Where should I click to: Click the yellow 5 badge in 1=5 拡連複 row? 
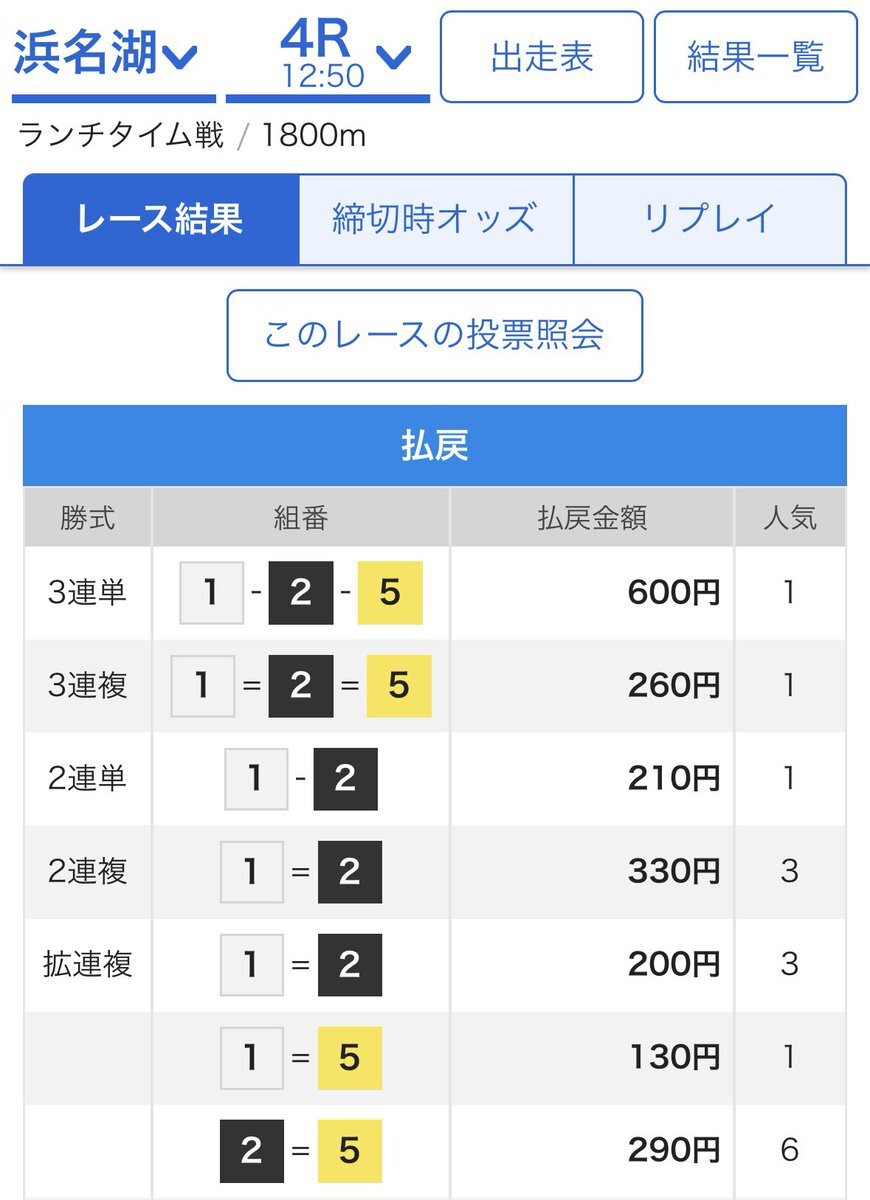pos(349,1058)
